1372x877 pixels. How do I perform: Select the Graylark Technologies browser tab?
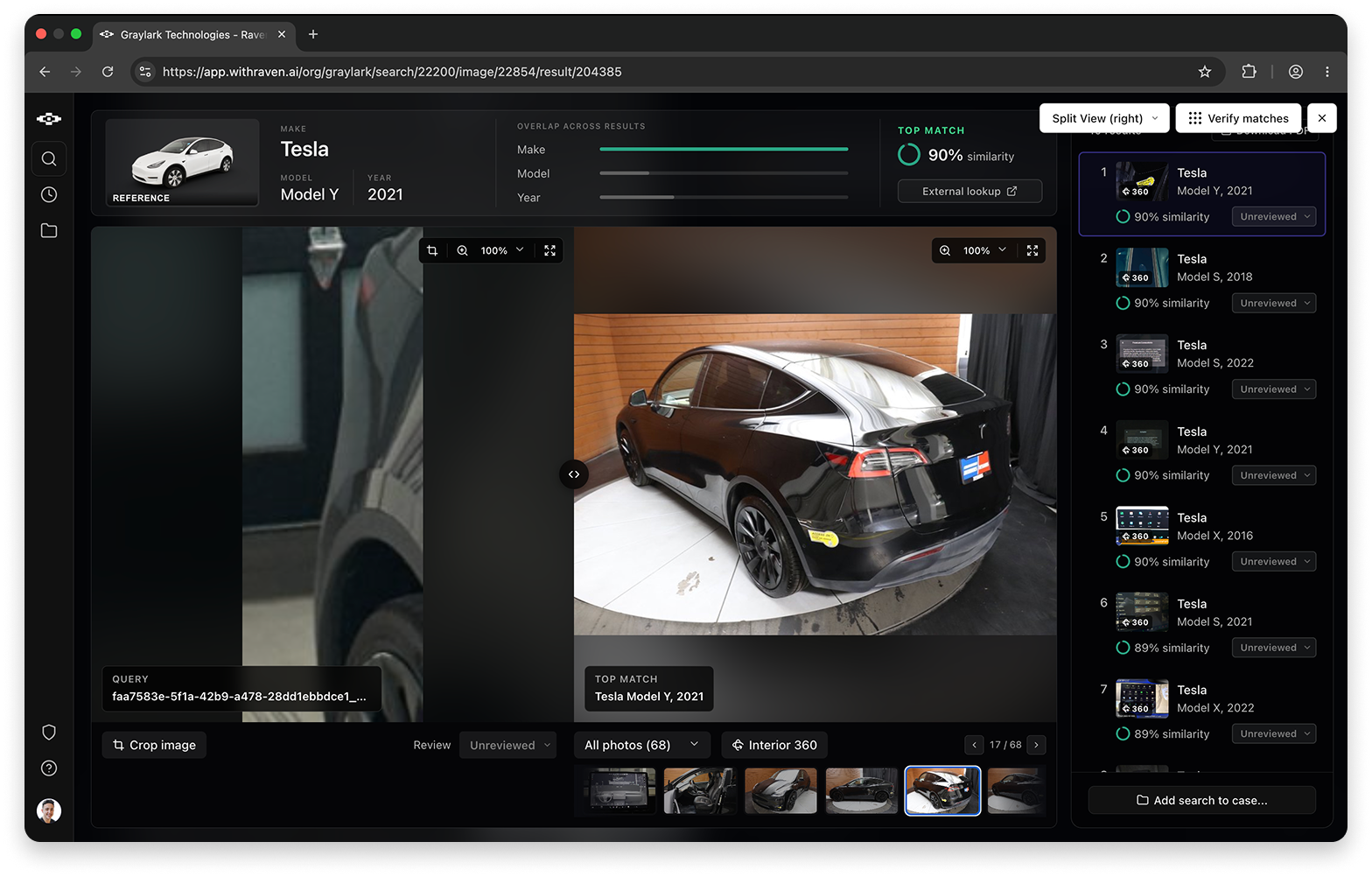193,34
